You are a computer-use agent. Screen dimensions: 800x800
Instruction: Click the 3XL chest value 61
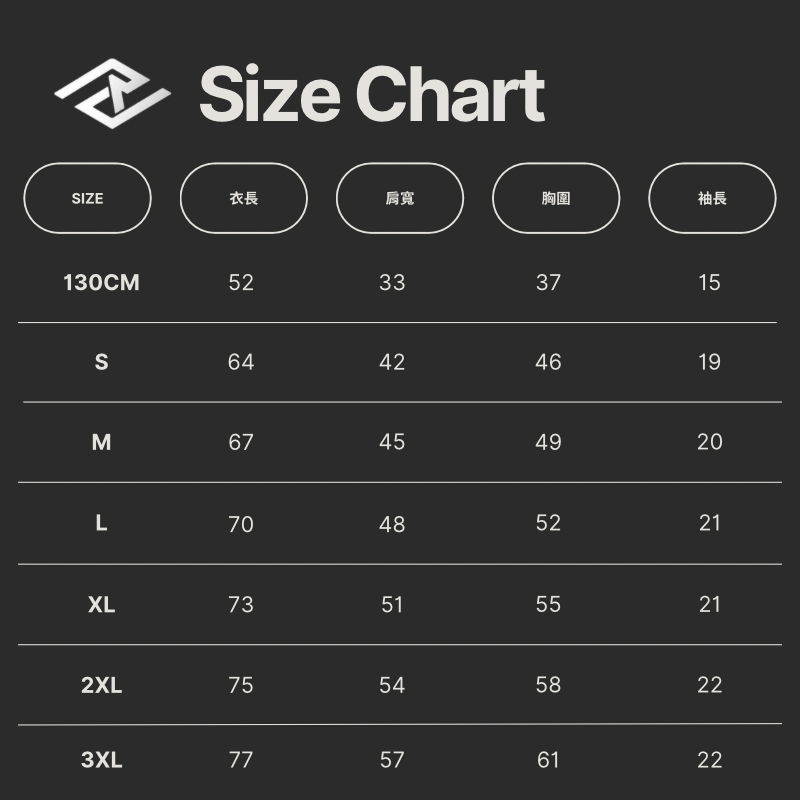[548, 760]
